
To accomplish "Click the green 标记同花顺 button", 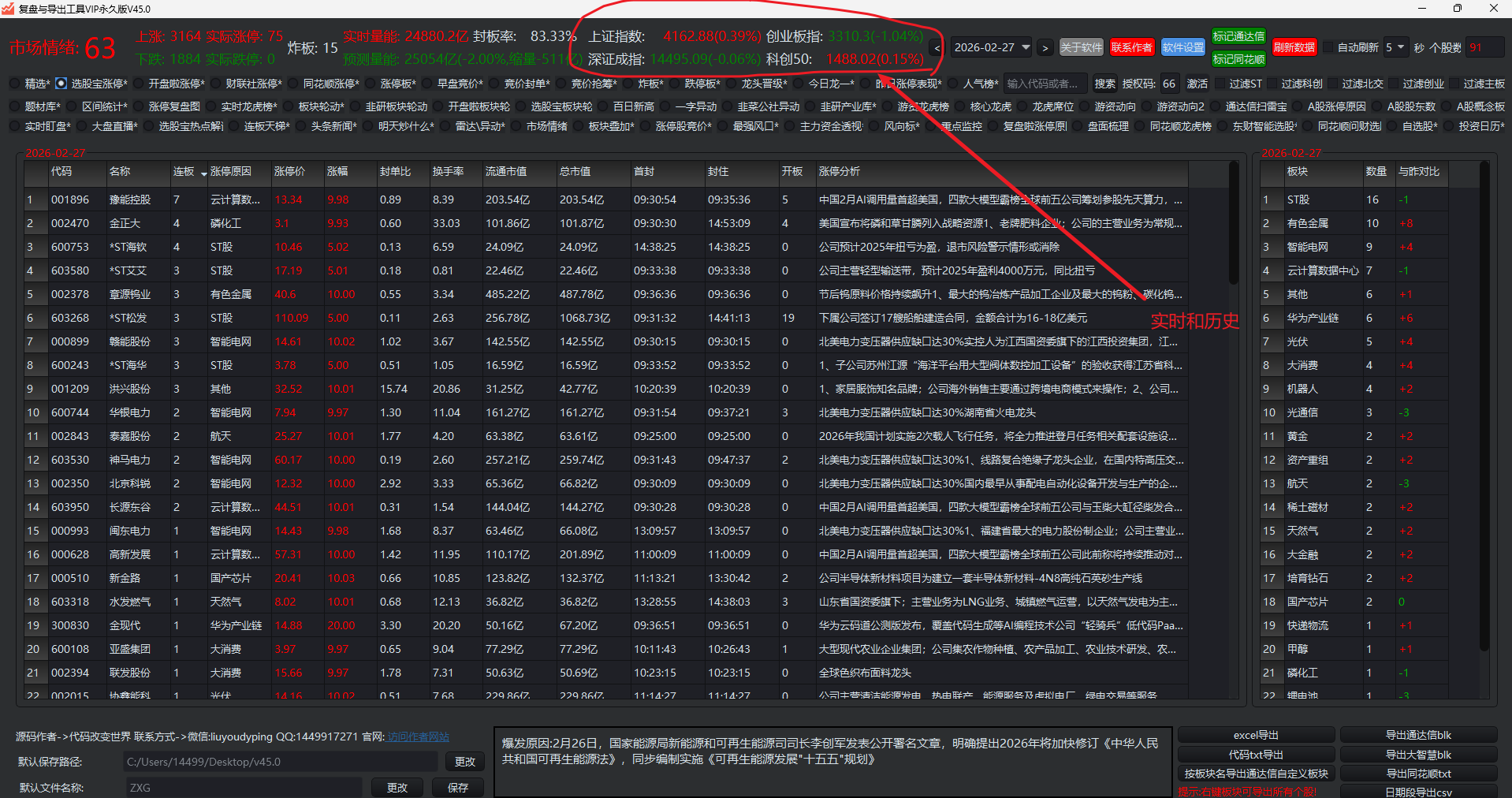I will point(1238,59).
